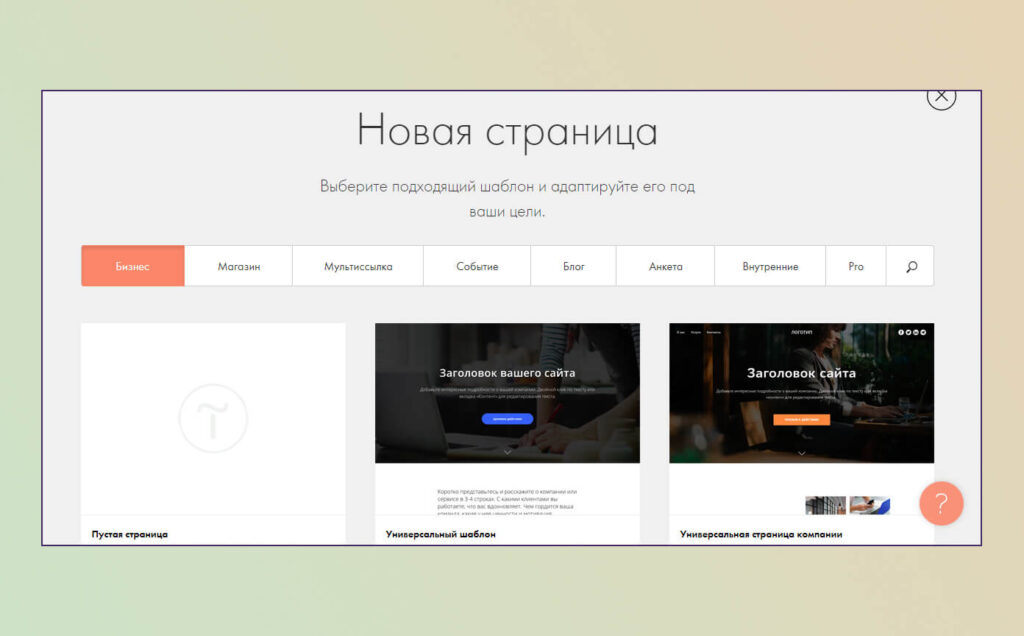Choose the Анкета tab
The width and height of the screenshot is (1024, 636).
coord(665,266)
